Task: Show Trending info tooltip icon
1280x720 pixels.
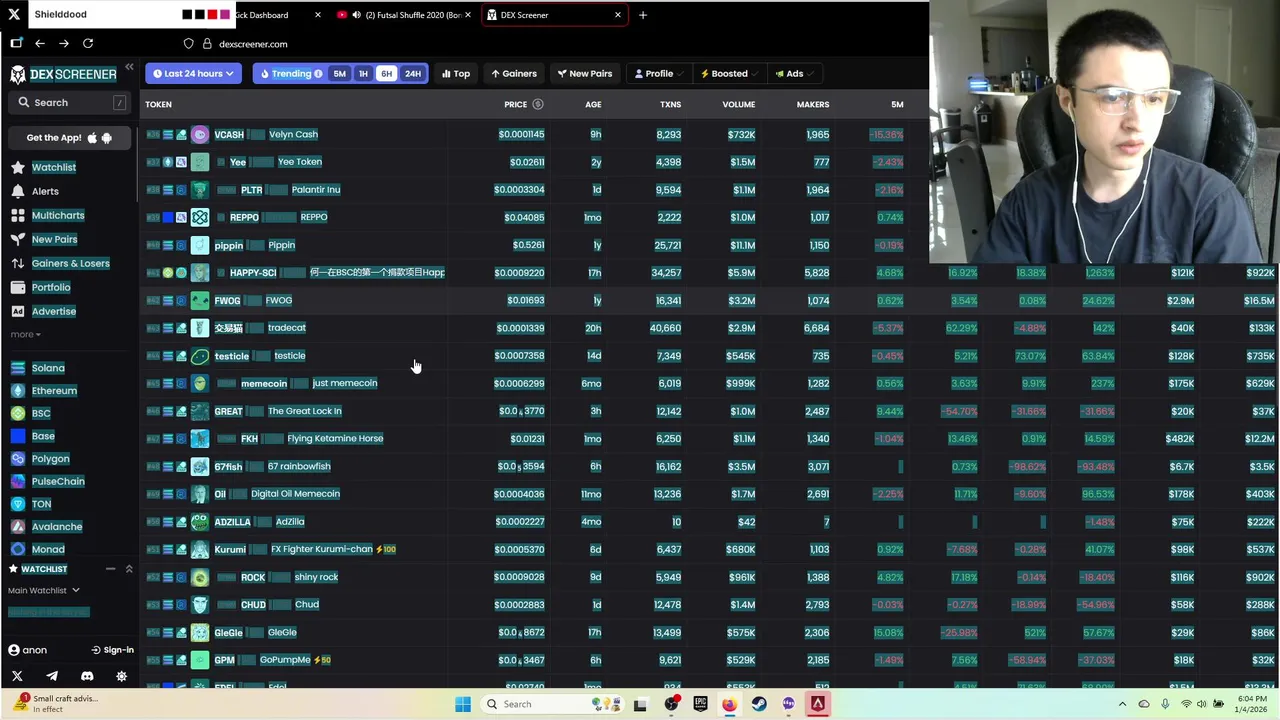Action: point(318,74)
